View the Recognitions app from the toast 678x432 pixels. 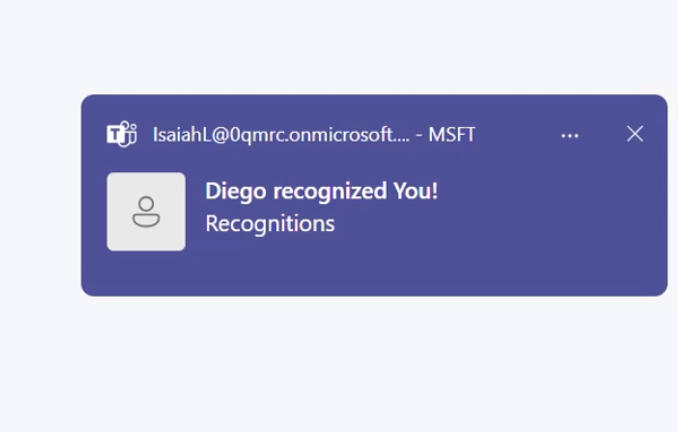[270, 224]
